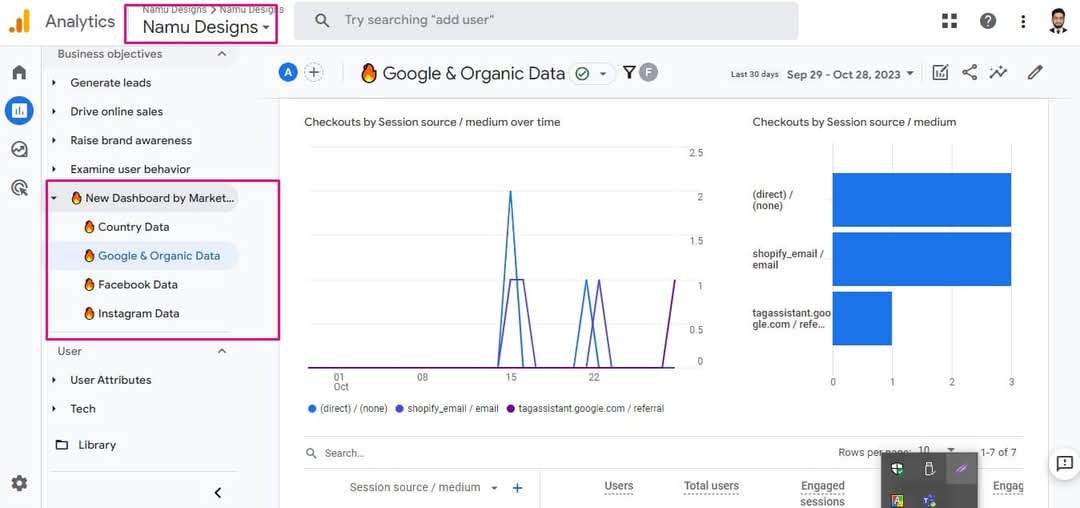Sort by the Total users column header
Screen dimensions: 1080x508
712,486
